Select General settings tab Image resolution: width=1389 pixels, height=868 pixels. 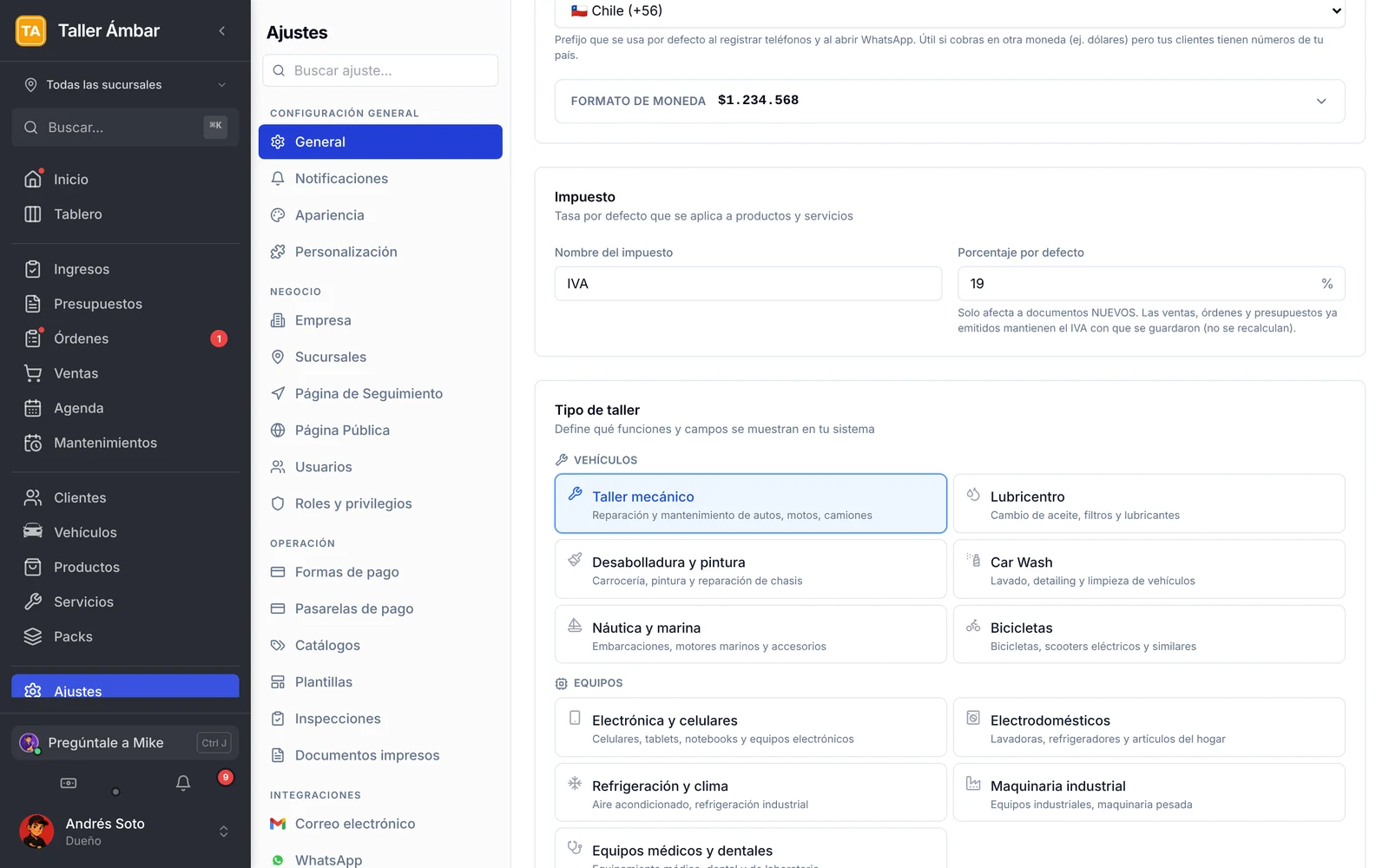380,141
